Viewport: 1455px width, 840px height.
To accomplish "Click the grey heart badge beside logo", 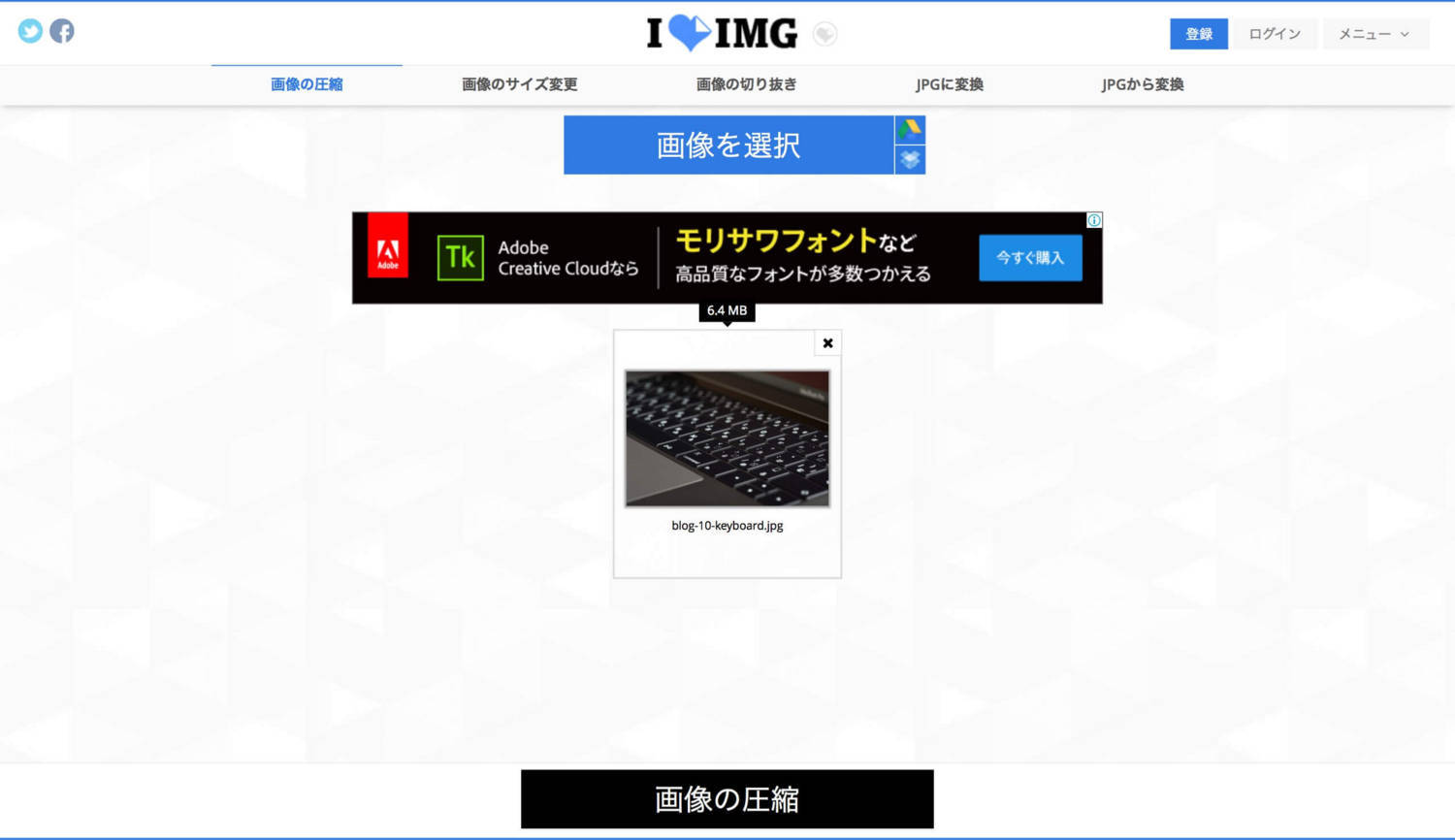I will coord(824,34).
